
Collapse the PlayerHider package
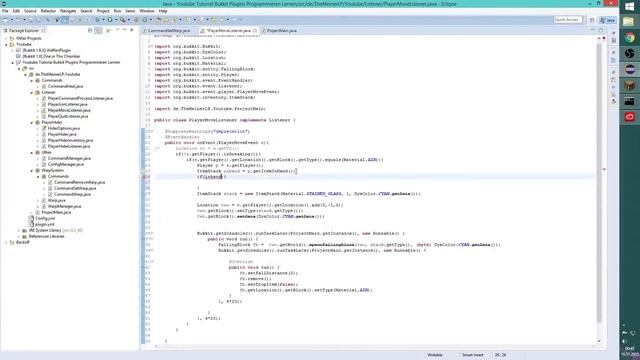coord(31,122)
